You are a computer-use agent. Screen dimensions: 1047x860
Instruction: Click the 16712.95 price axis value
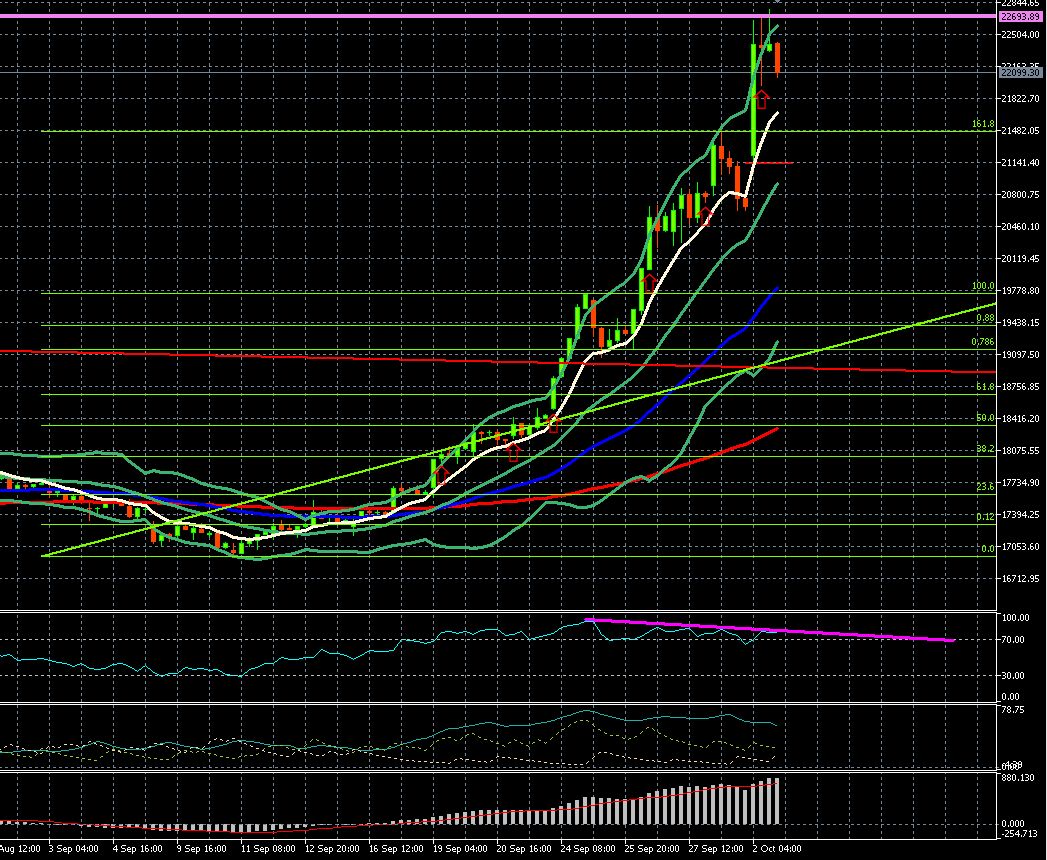(1020, 579)
